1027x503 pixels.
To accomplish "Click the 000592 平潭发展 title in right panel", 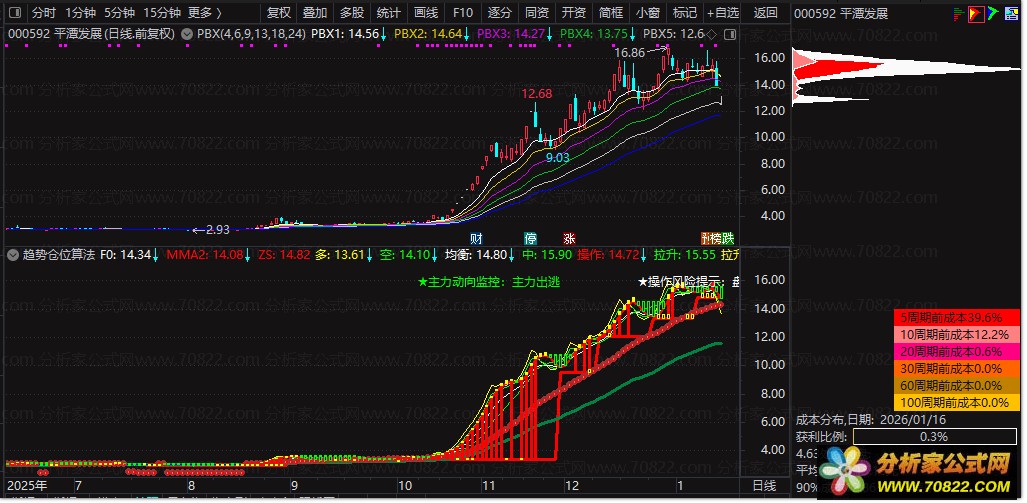I will click(x=842, y=13).
